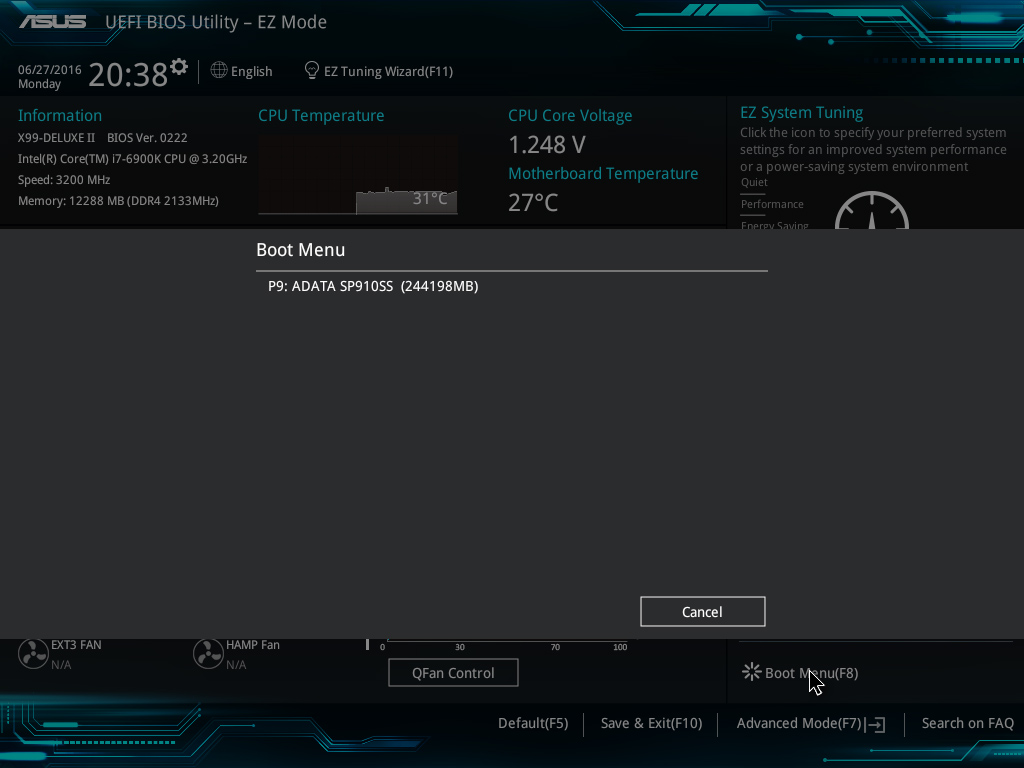Click the EZ System Tuning gauge dial

[x=871, y=212]
